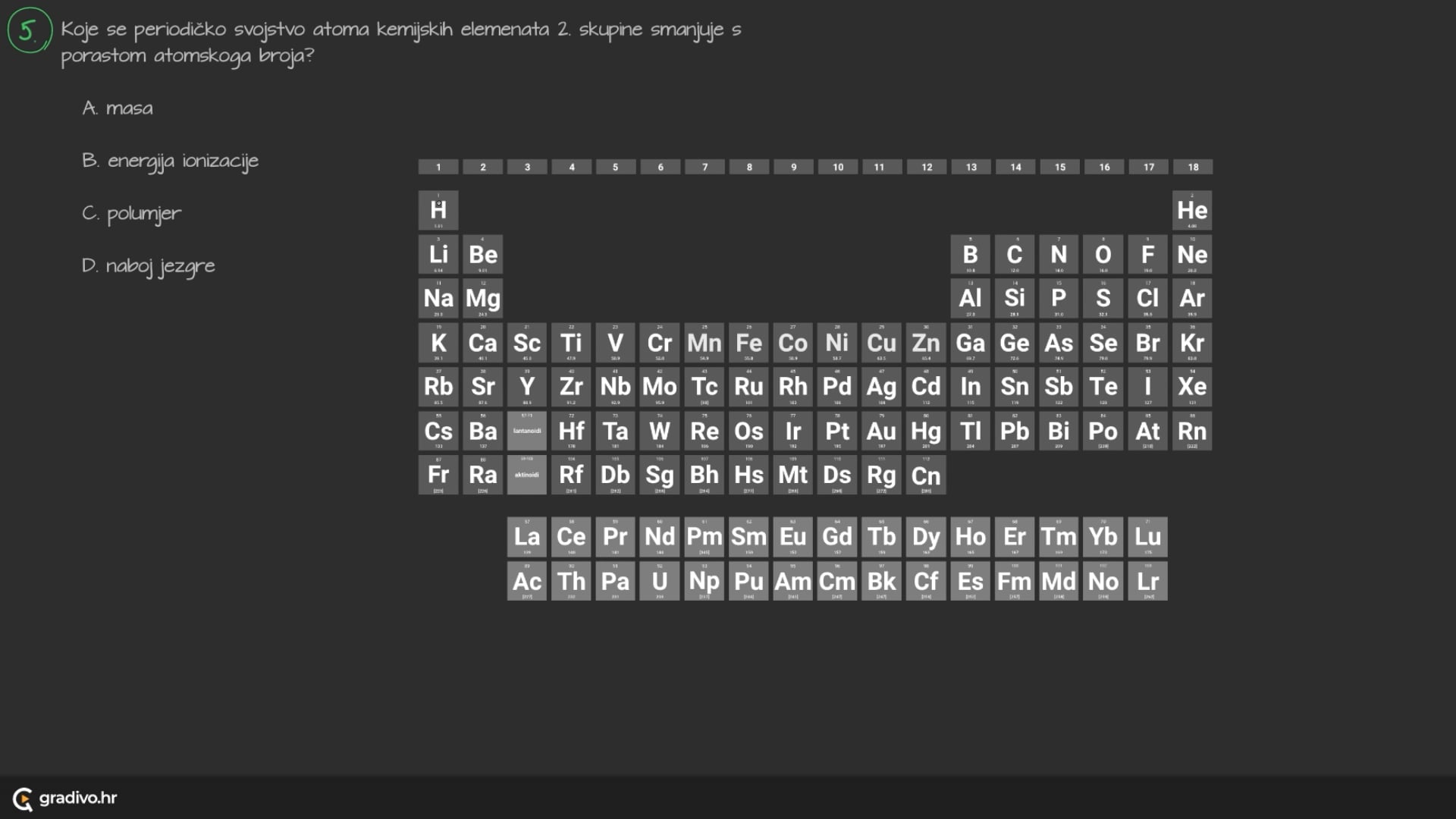Select the lithium Li tile
This screenshot has height=819, width=1456.
pyautogui.click(x=438, y=254)
